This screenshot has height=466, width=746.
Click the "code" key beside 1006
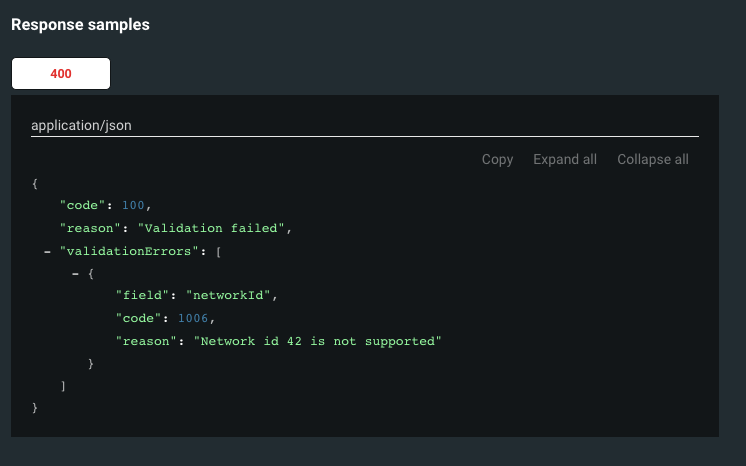139,318
